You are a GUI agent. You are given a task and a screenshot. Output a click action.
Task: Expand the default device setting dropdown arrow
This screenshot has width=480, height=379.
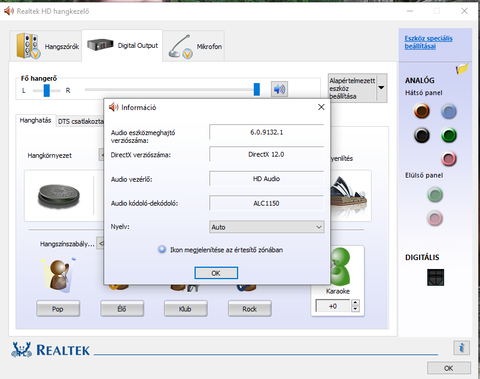click(x=381, y=88)
